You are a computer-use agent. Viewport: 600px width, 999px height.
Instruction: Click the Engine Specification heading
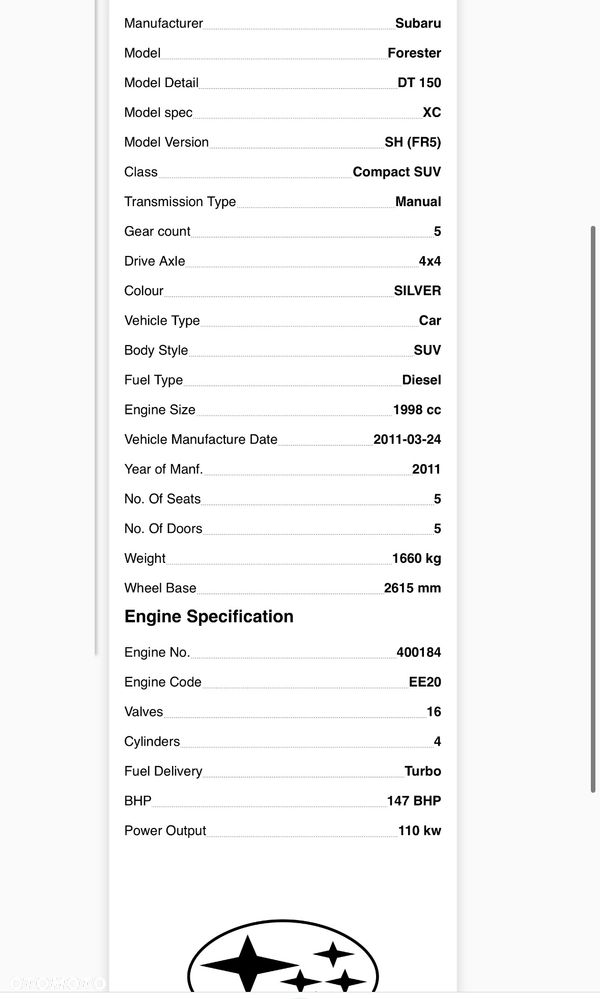209,616
